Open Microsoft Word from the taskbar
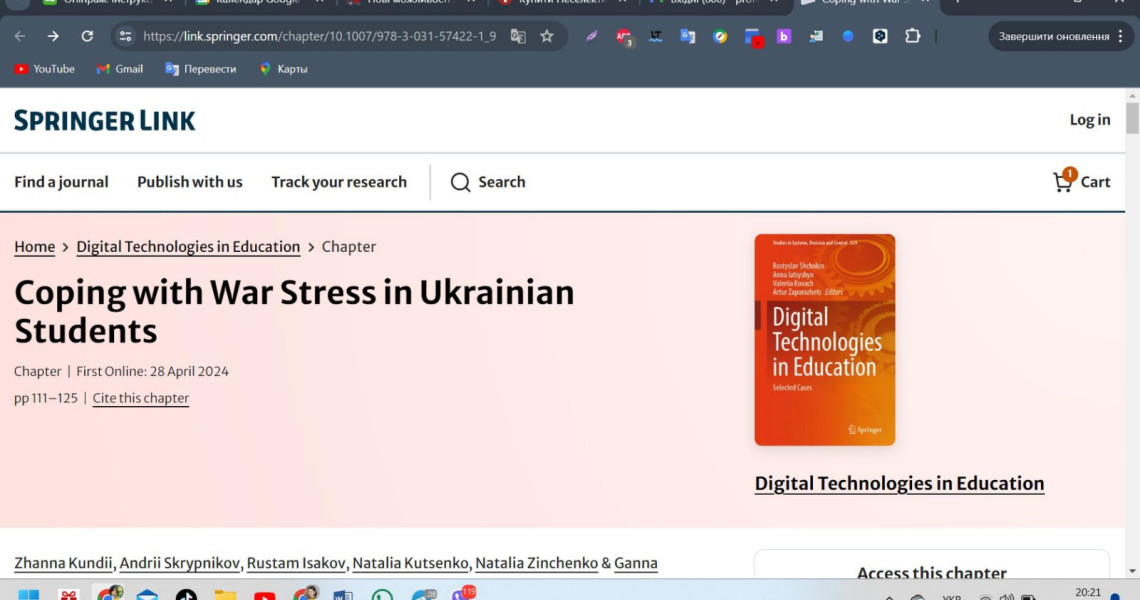Screen dimensions: 1140x600 [342, 595]
